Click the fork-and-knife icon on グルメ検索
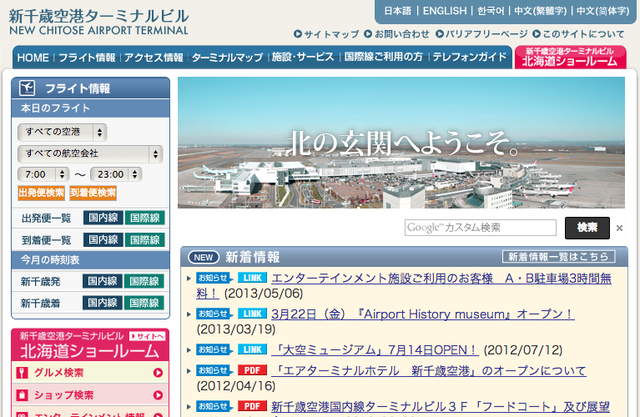The width and height of the screenshot is (640, 417). [x=22, y=373]
